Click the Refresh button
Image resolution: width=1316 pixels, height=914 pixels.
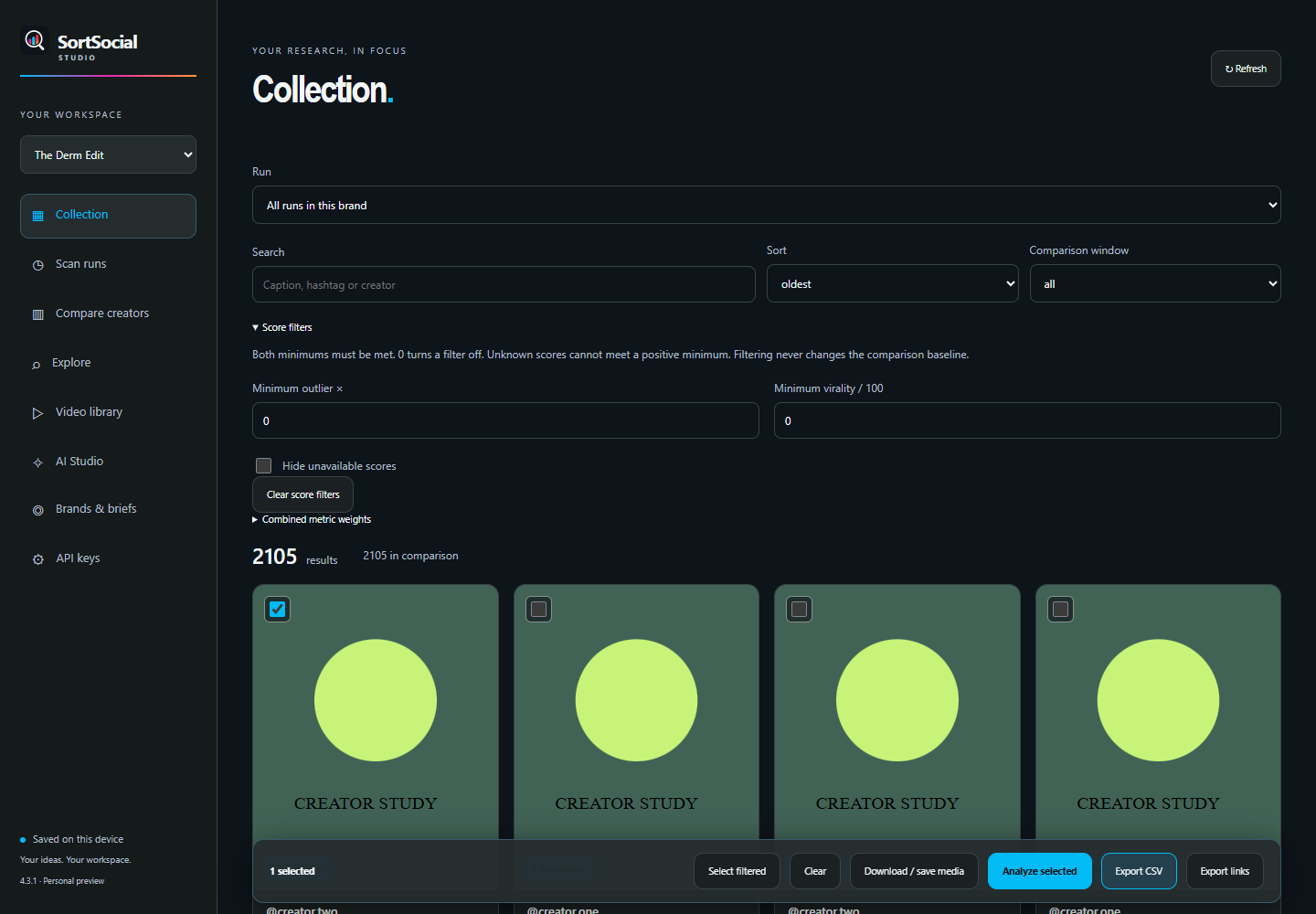[x=1246, y=69]
